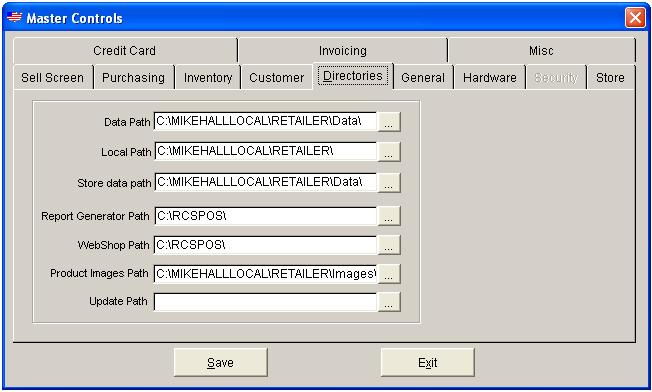
Task: Select the Directories tab
Action: tap(353, 76)
